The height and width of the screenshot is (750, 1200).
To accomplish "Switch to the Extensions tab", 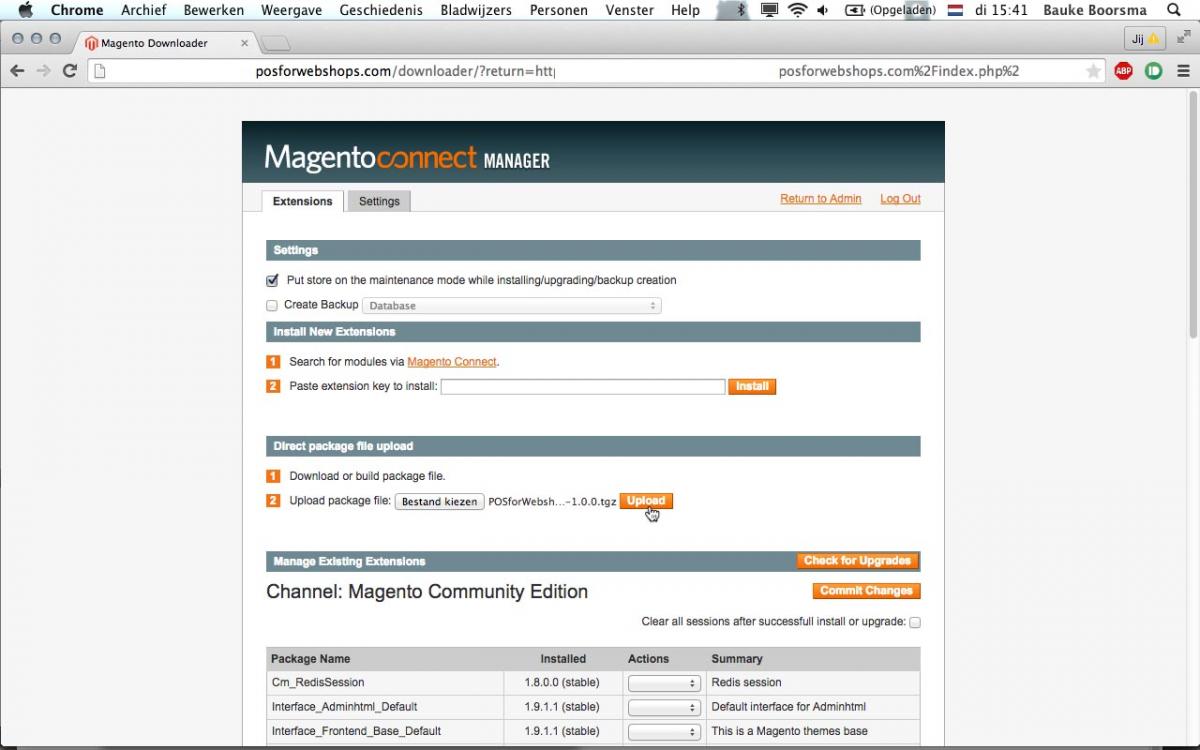I will click(303, 201).
